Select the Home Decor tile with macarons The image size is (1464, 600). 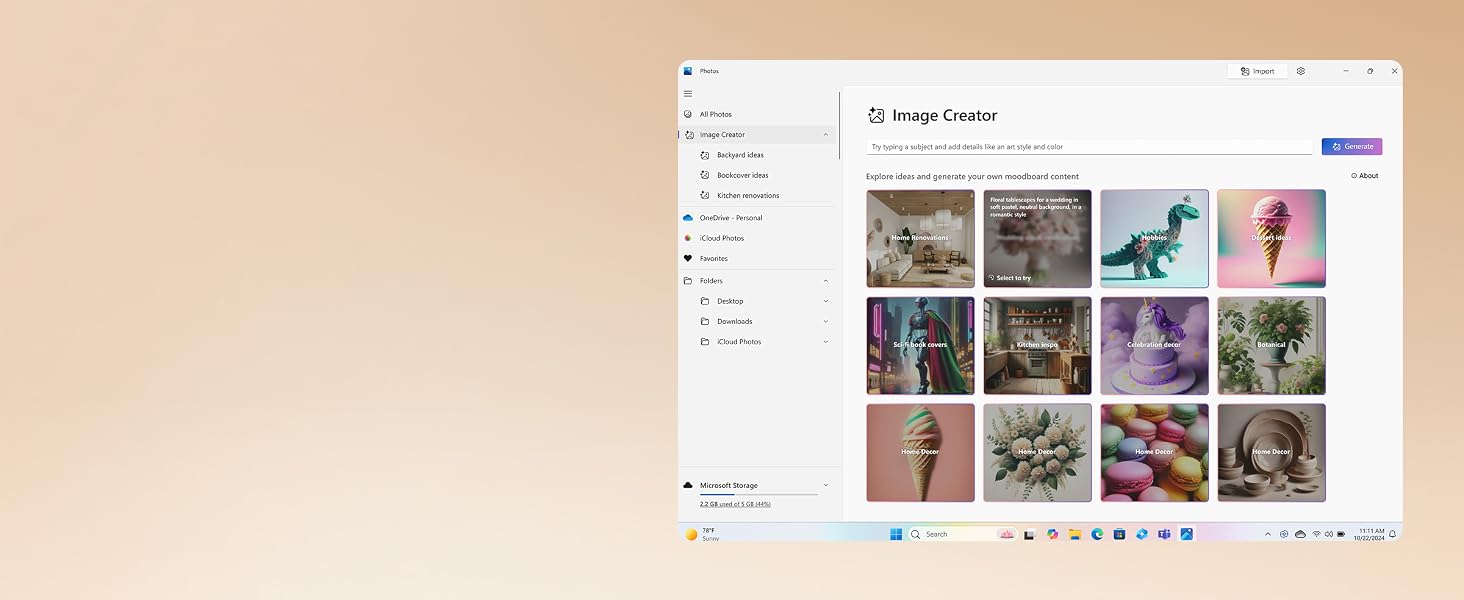point(1154,453)
